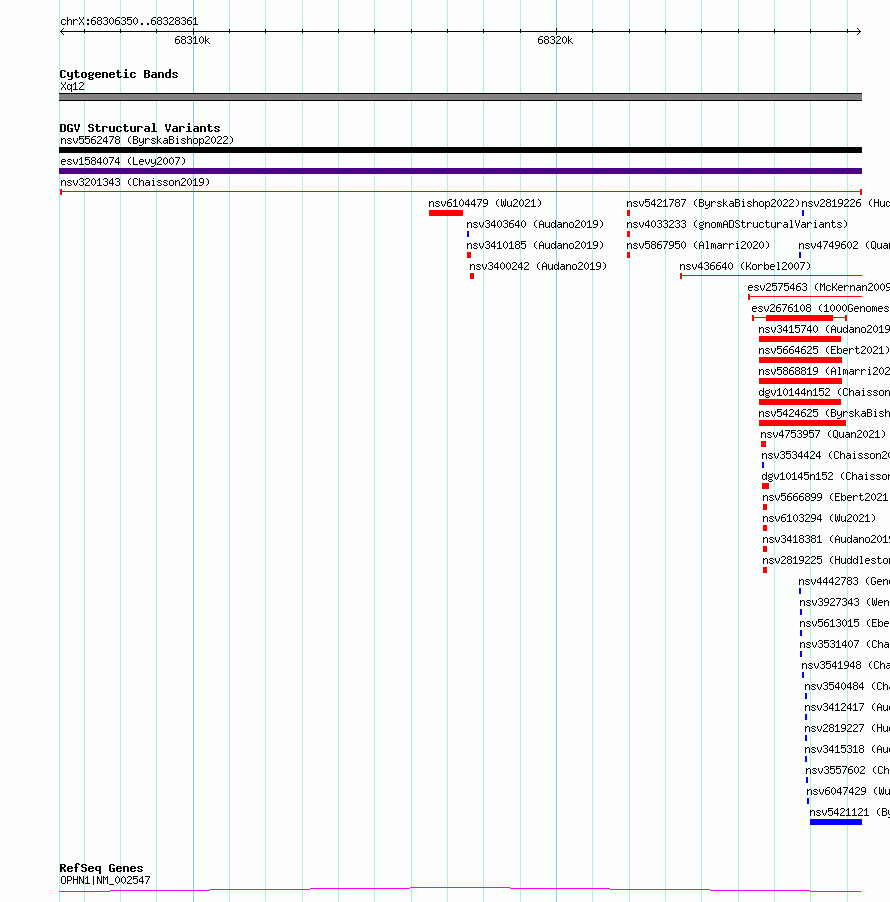Click nsv5867950 (Almarri2020) label
This screenshot has height=902, width=890.
point(698,245)
